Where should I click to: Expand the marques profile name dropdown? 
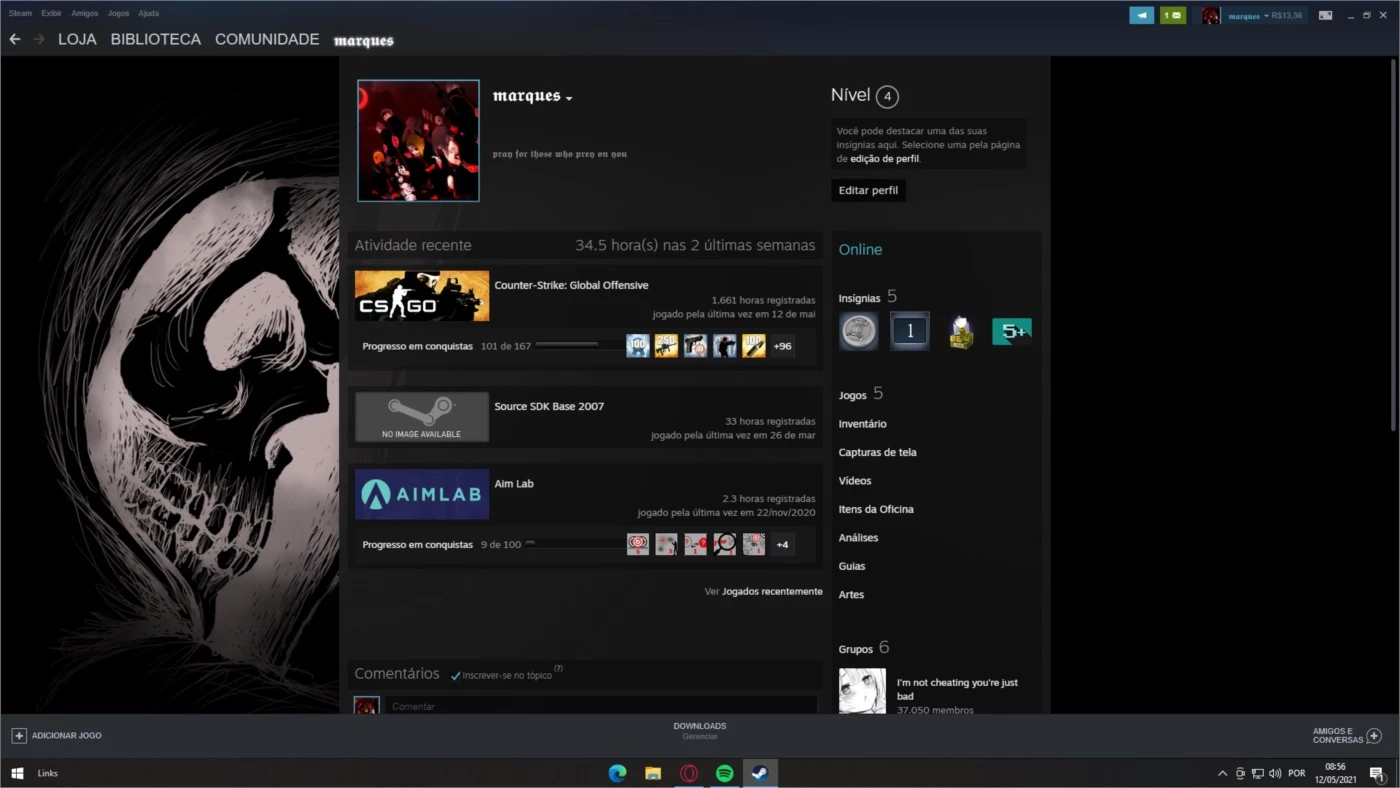coord(569,98)
